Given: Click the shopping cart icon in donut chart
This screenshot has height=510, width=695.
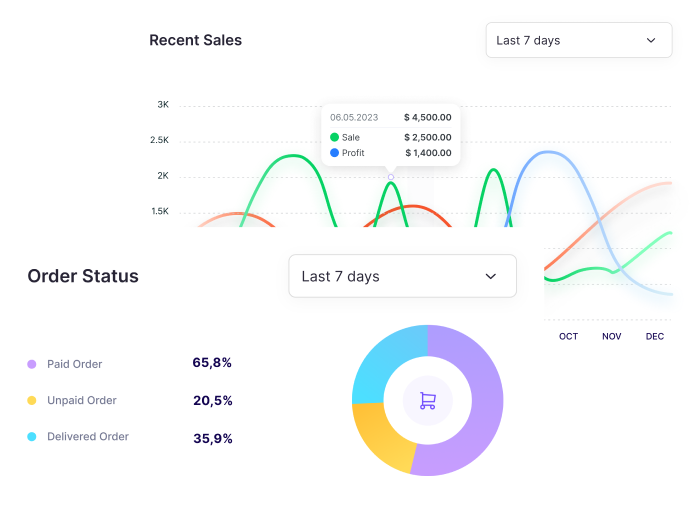Looking at the screenshot, I should pyautogui.click(x=427, y=401).
